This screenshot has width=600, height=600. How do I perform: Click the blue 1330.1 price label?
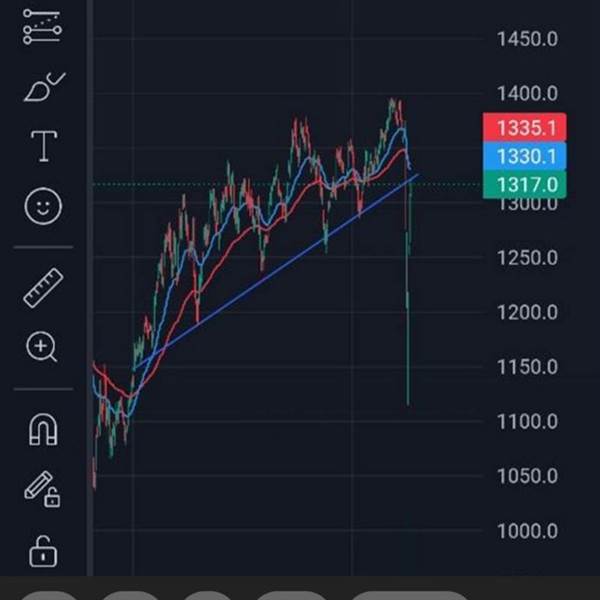pos(525,156)
